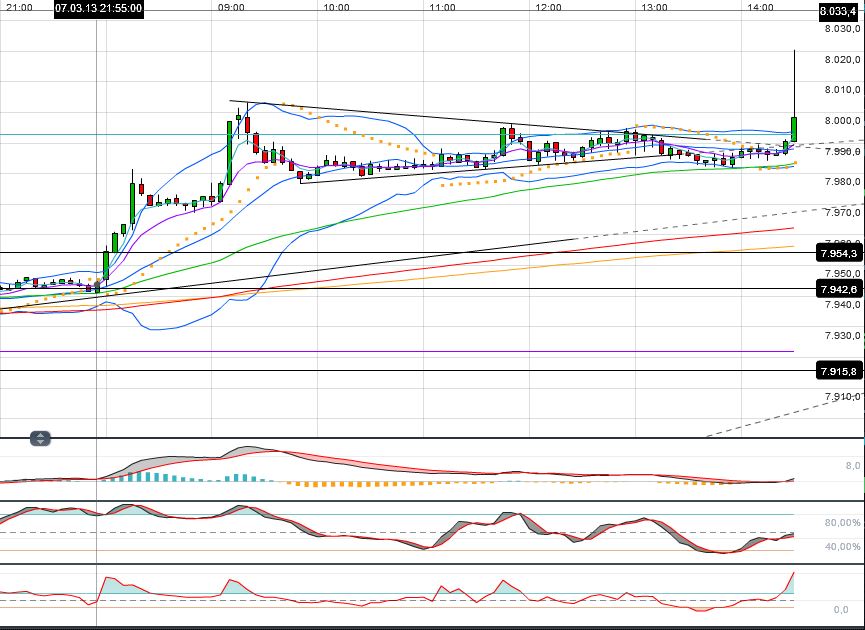
Task: Click the 09:00 time axis label
Action: tap(231, 8)
